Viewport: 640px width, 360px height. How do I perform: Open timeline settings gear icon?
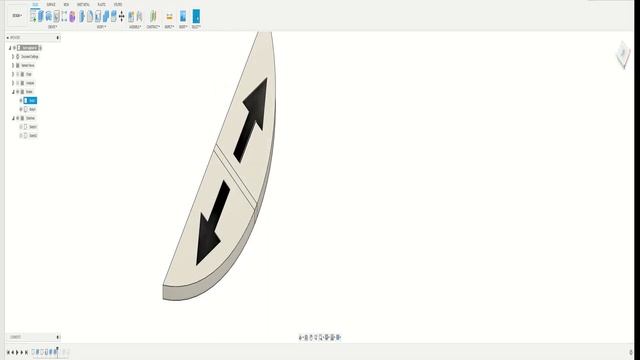coord(631,352)
